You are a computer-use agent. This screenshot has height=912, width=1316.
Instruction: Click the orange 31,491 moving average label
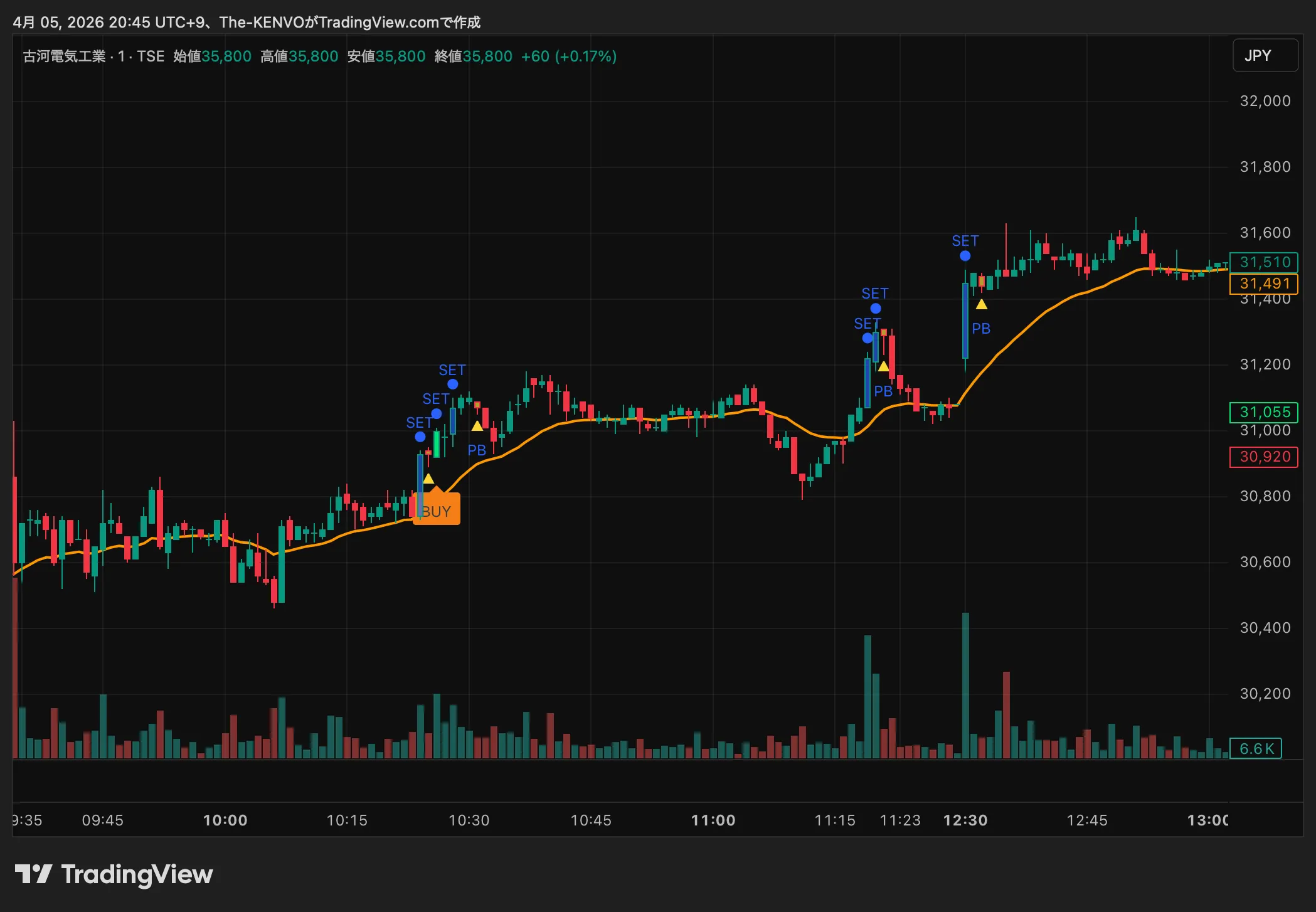click(1264, 284)
